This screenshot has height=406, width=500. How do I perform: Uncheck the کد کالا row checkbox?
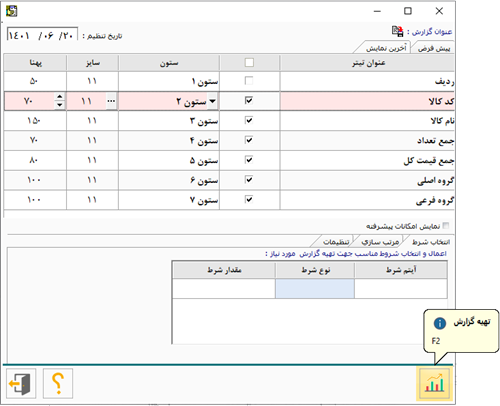pyautogui.click(x=249, y=100)
